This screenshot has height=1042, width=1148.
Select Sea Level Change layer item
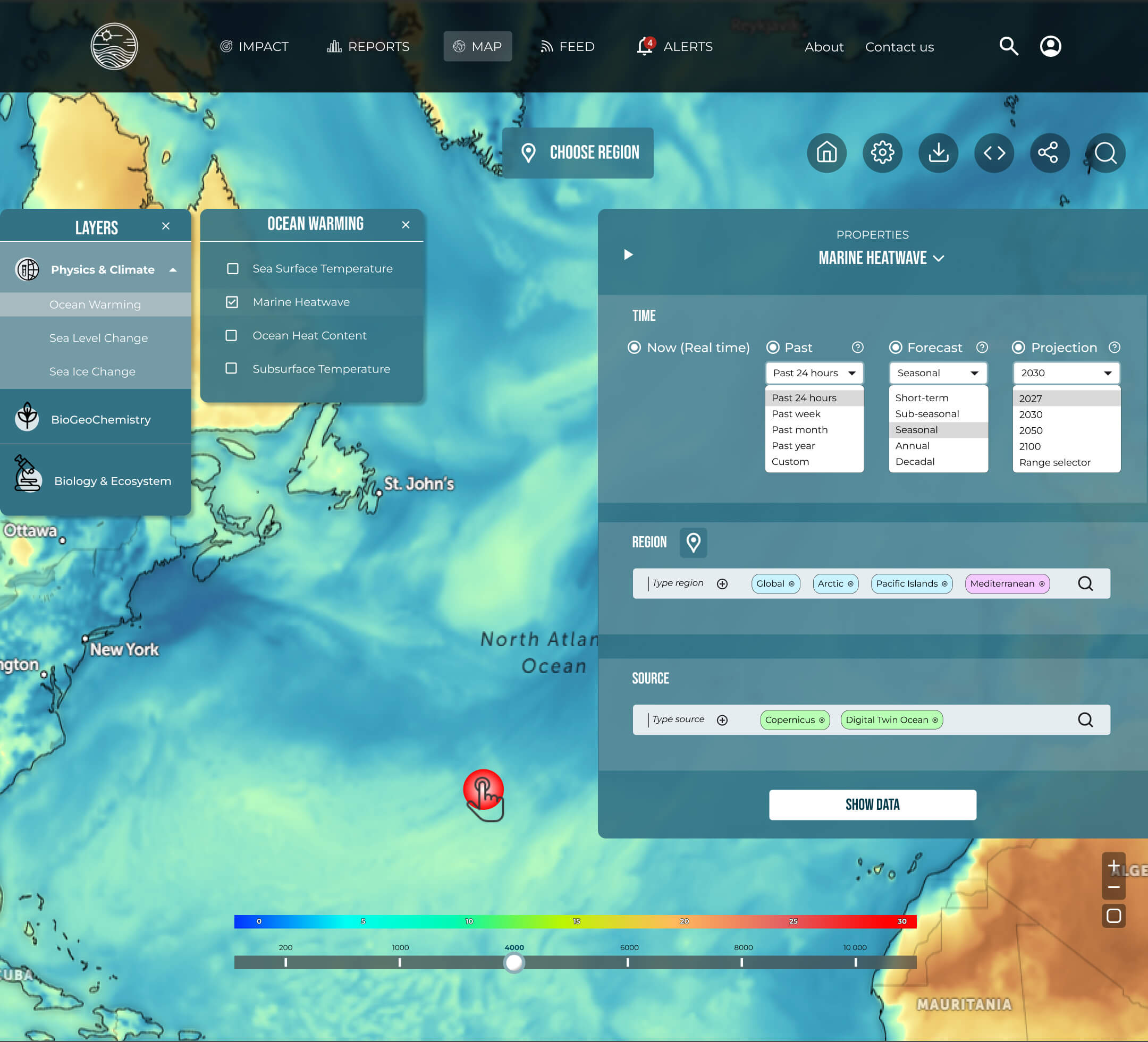98,337
